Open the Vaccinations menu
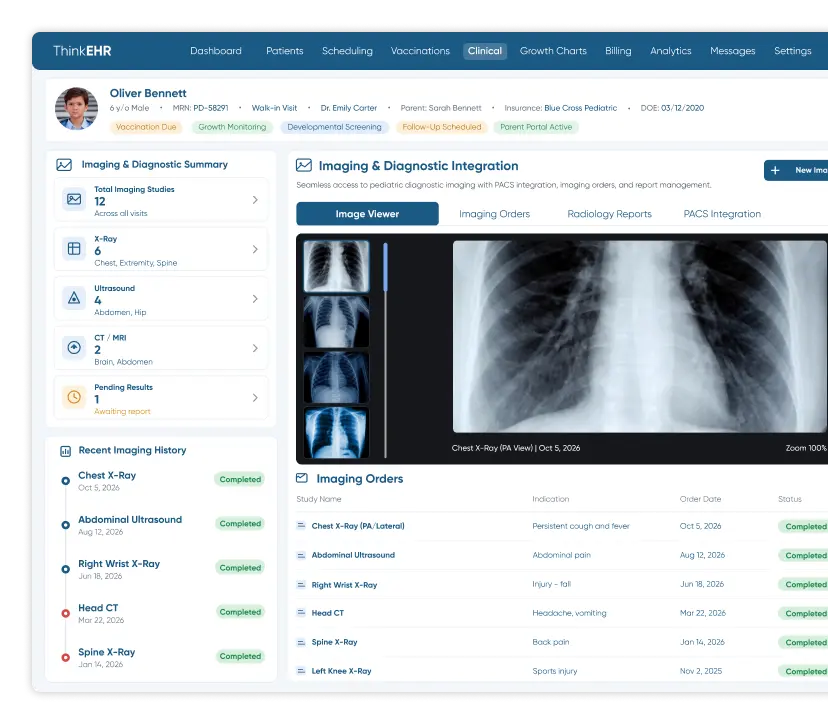This screenshot has height=724, width=828. click(x=420, y=51)
